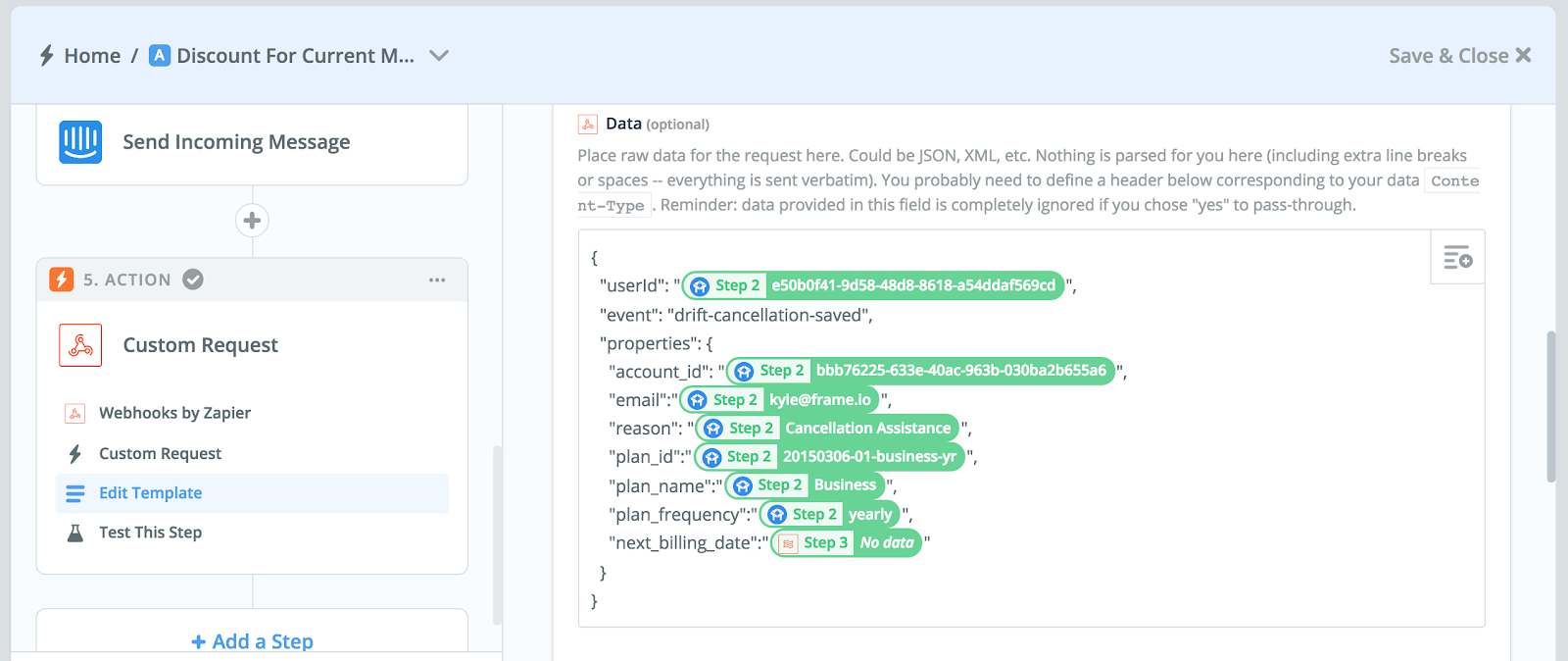Click inside the Data raw JSON text area
Image resolution: width=1568 pixels, height=661 pixels.
(x=1031, y=429)
